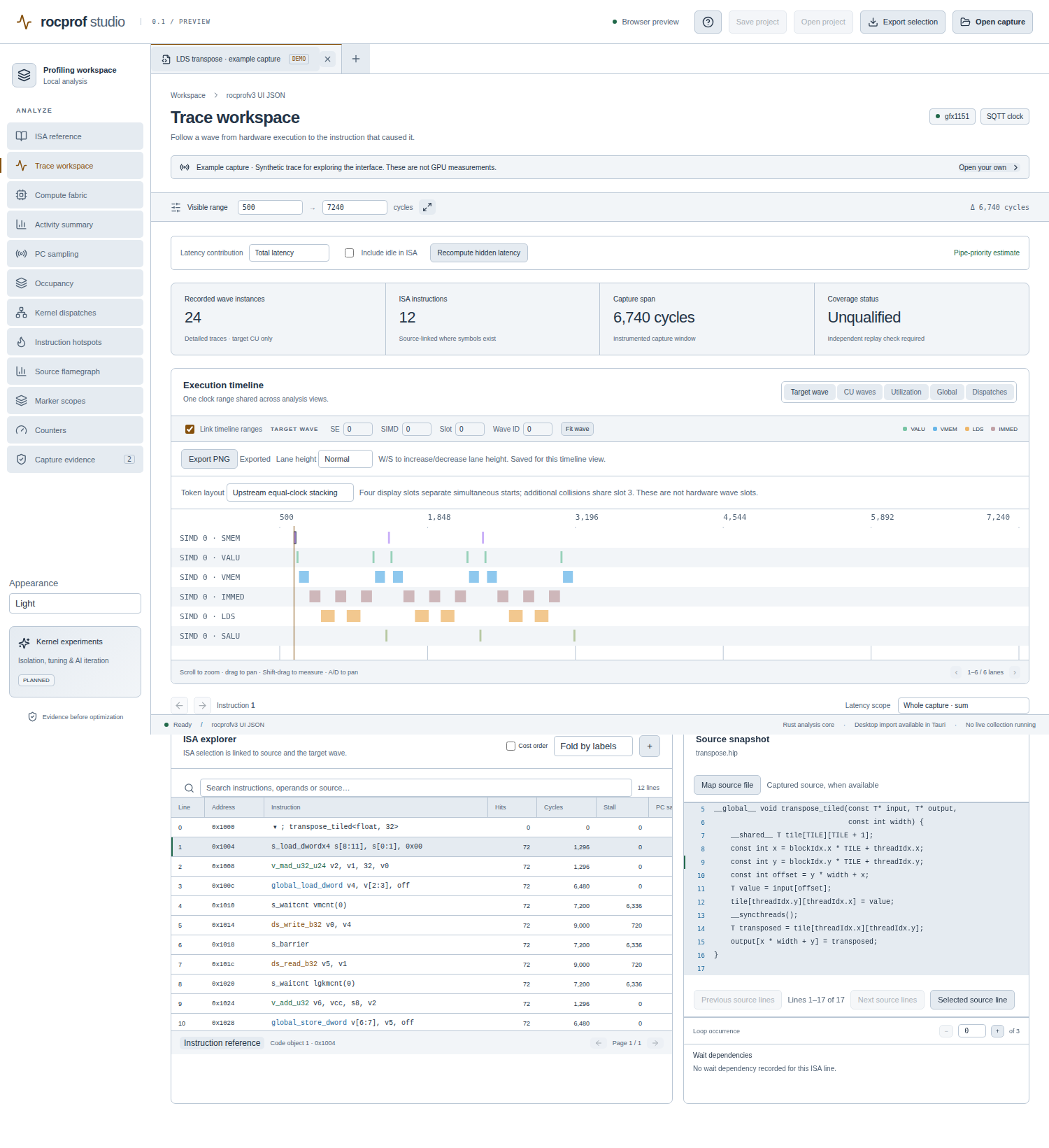Close the LDS transpose capture tab
The width and height of the screenshot is (1049, 1148).
[327, 59]
